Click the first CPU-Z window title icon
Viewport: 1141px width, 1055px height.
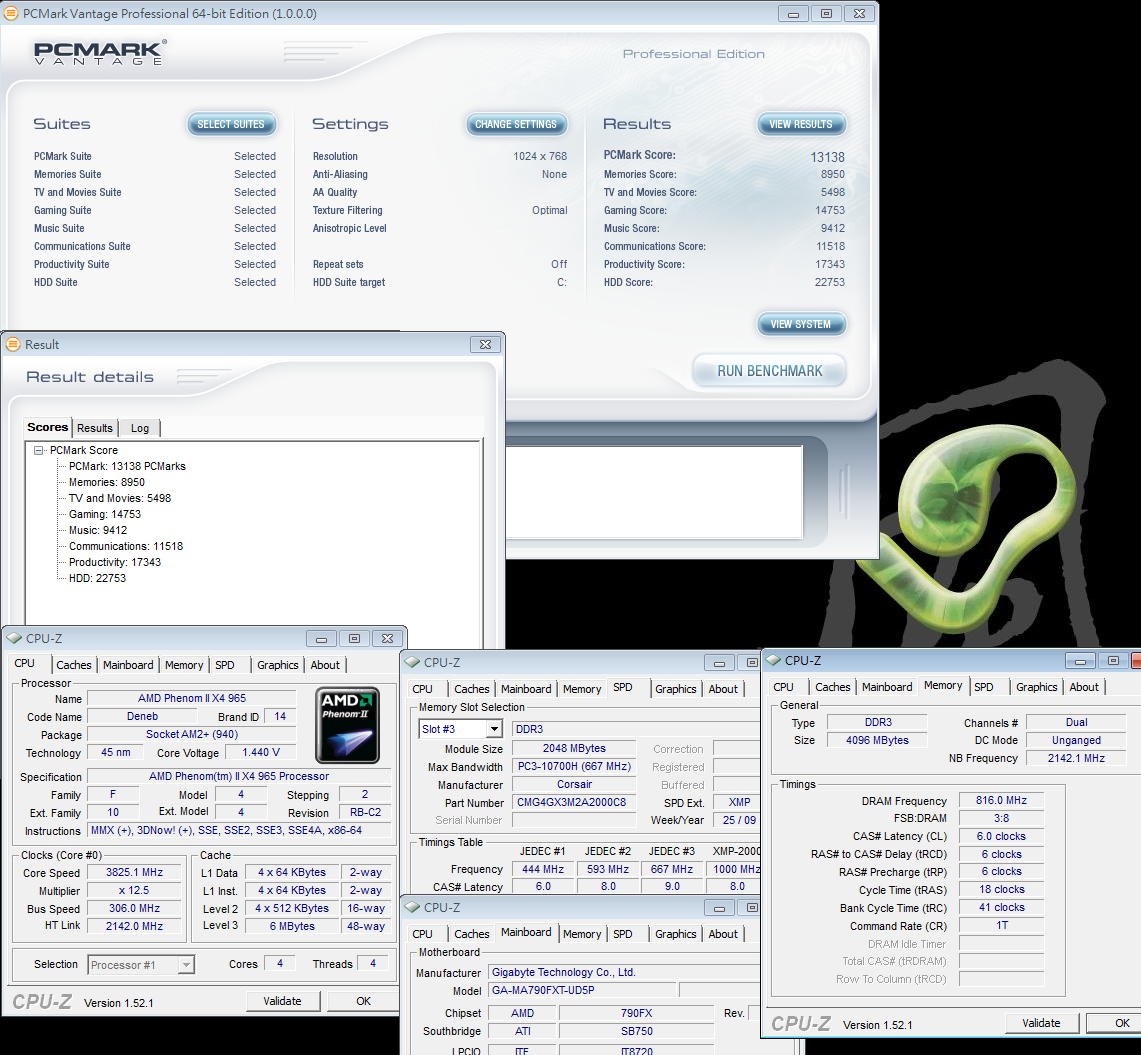pyautogui.click(x=14, y=638)
